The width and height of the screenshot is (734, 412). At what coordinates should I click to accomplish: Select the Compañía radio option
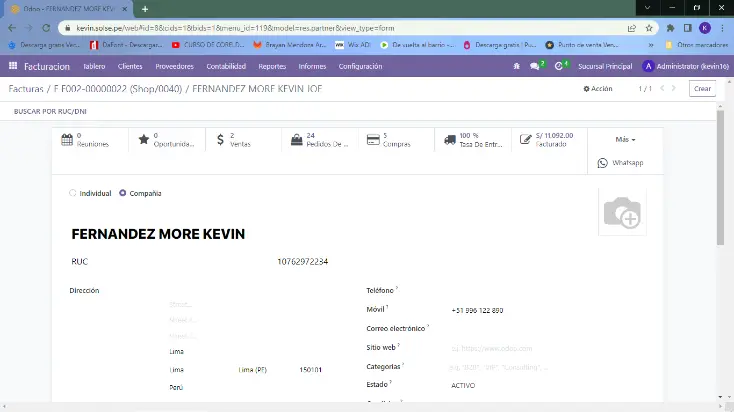[x=123, y=193]
